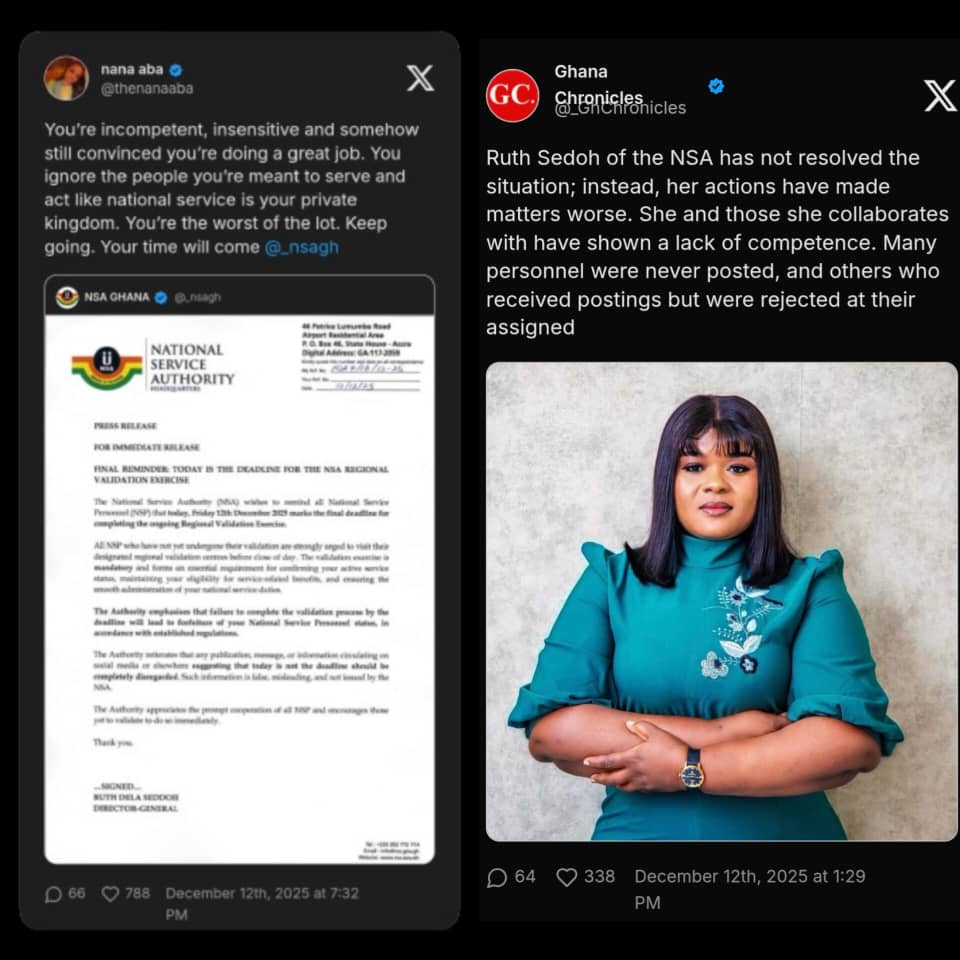960x960 pixels.
Task: Click the X logo on nana aba's post
Action: click(x=421, y=78)
